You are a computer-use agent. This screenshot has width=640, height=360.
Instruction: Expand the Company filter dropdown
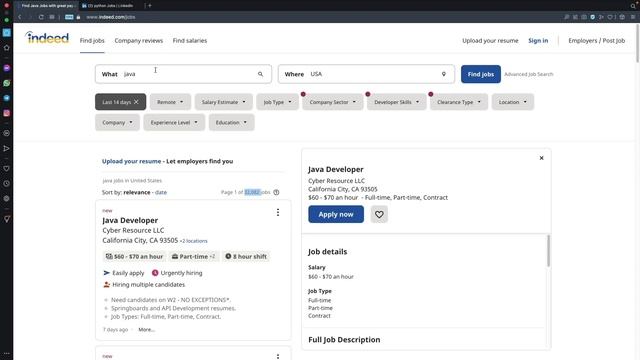[118, 122]
